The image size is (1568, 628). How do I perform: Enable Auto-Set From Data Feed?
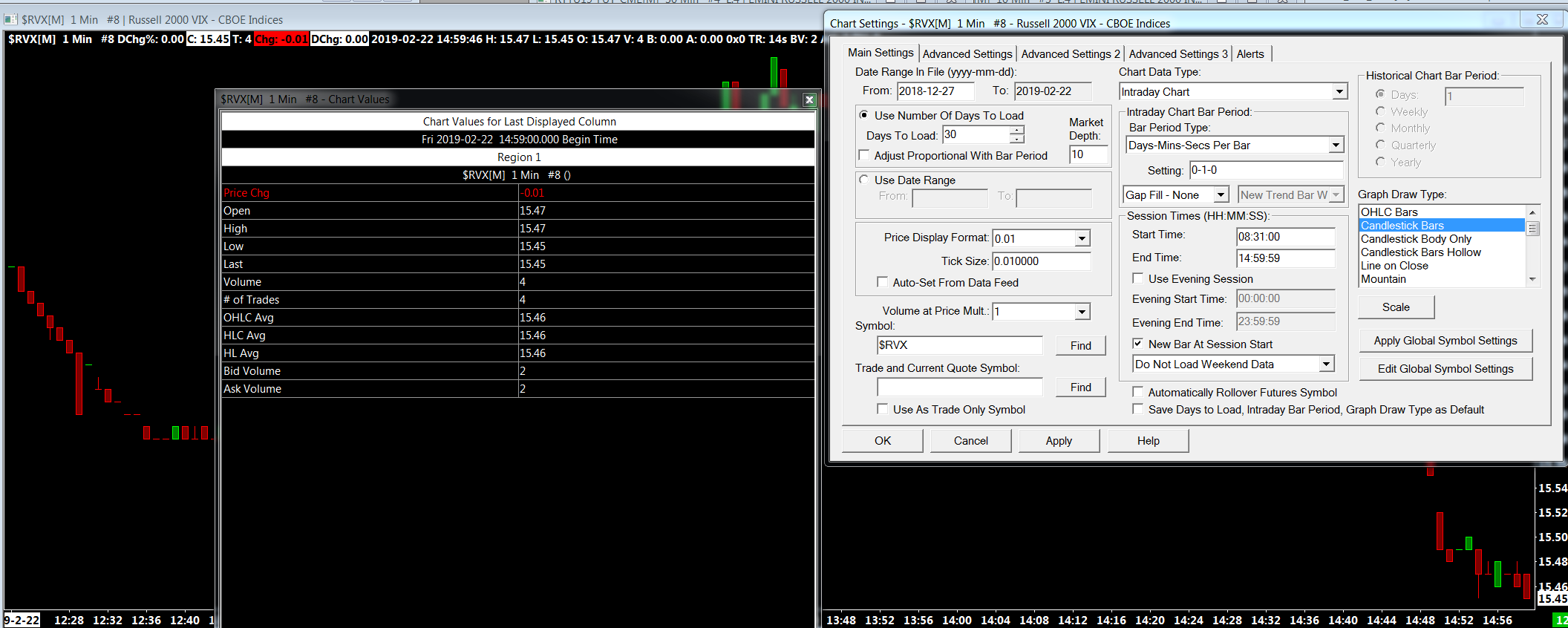883,282
